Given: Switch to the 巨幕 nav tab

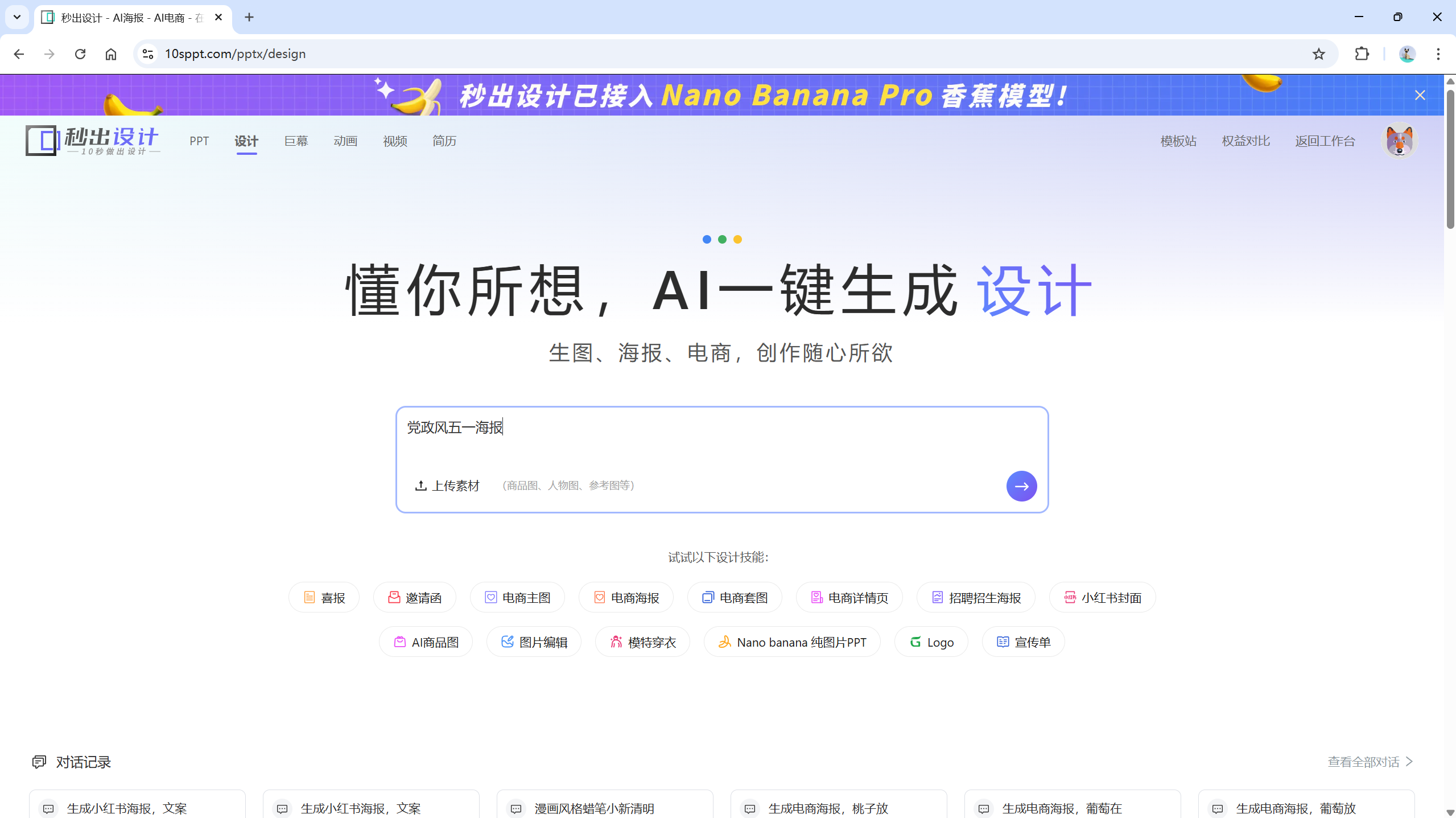Looking at the screenshot, I should [296, 141].
